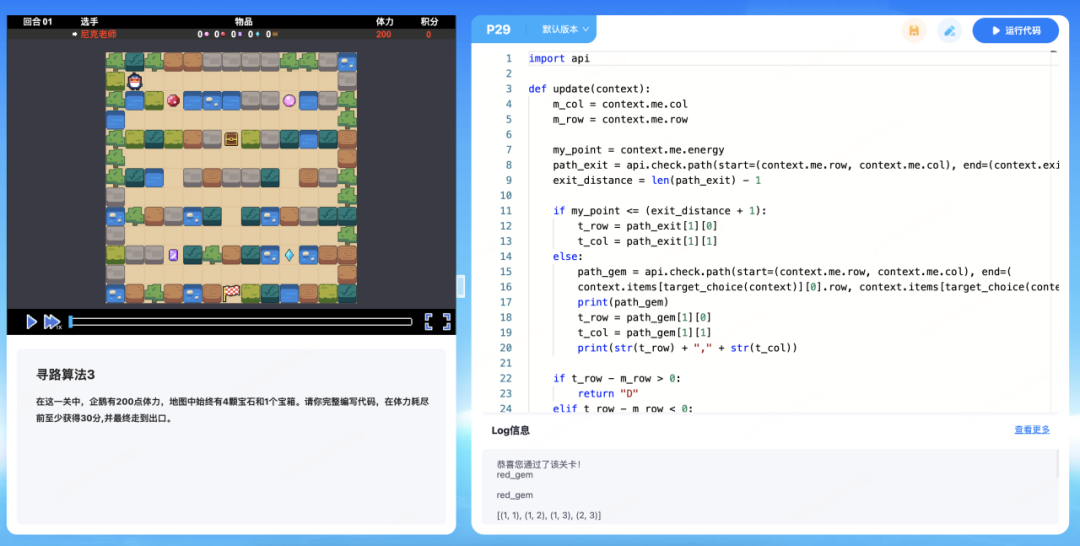Screen dimensions: 1080x546
Task: Click line 4 m_col = context.me.col
Action: click(620, 104)
